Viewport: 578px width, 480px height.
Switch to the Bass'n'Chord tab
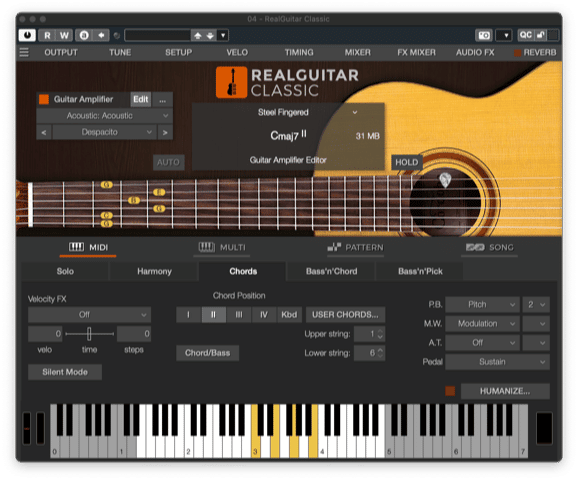click(x=331, y=271)
